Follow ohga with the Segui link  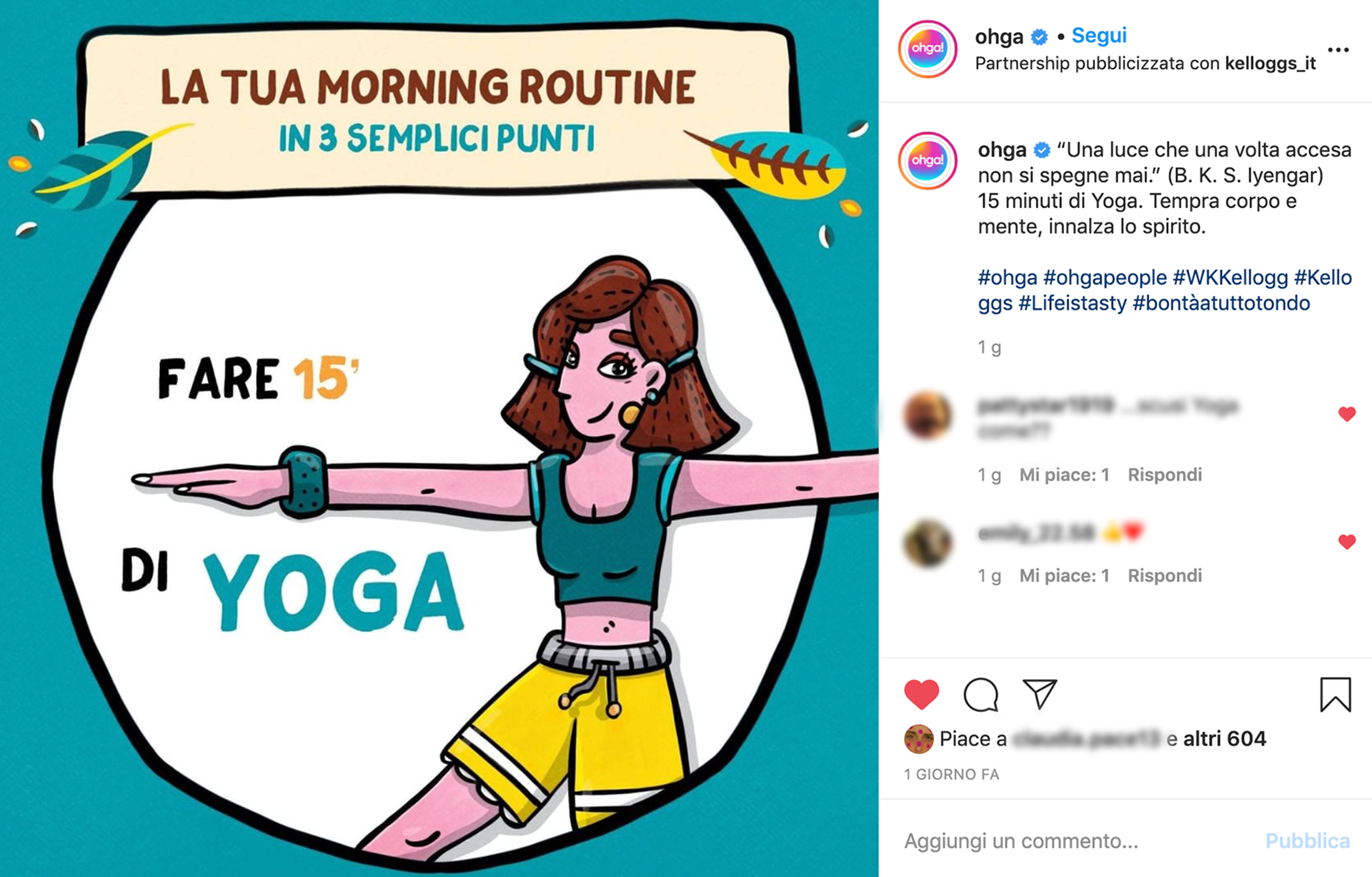click(x=1099, y=35)
